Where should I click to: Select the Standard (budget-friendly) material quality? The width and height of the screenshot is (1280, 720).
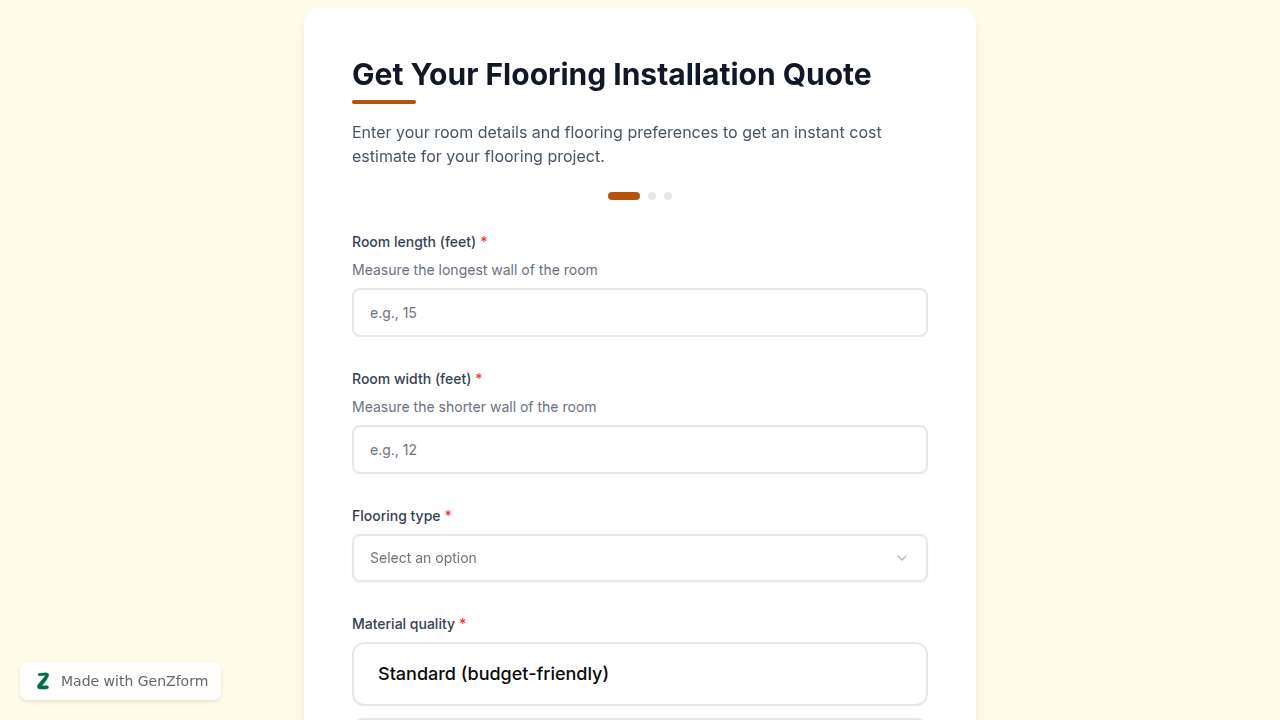[640, 674]
